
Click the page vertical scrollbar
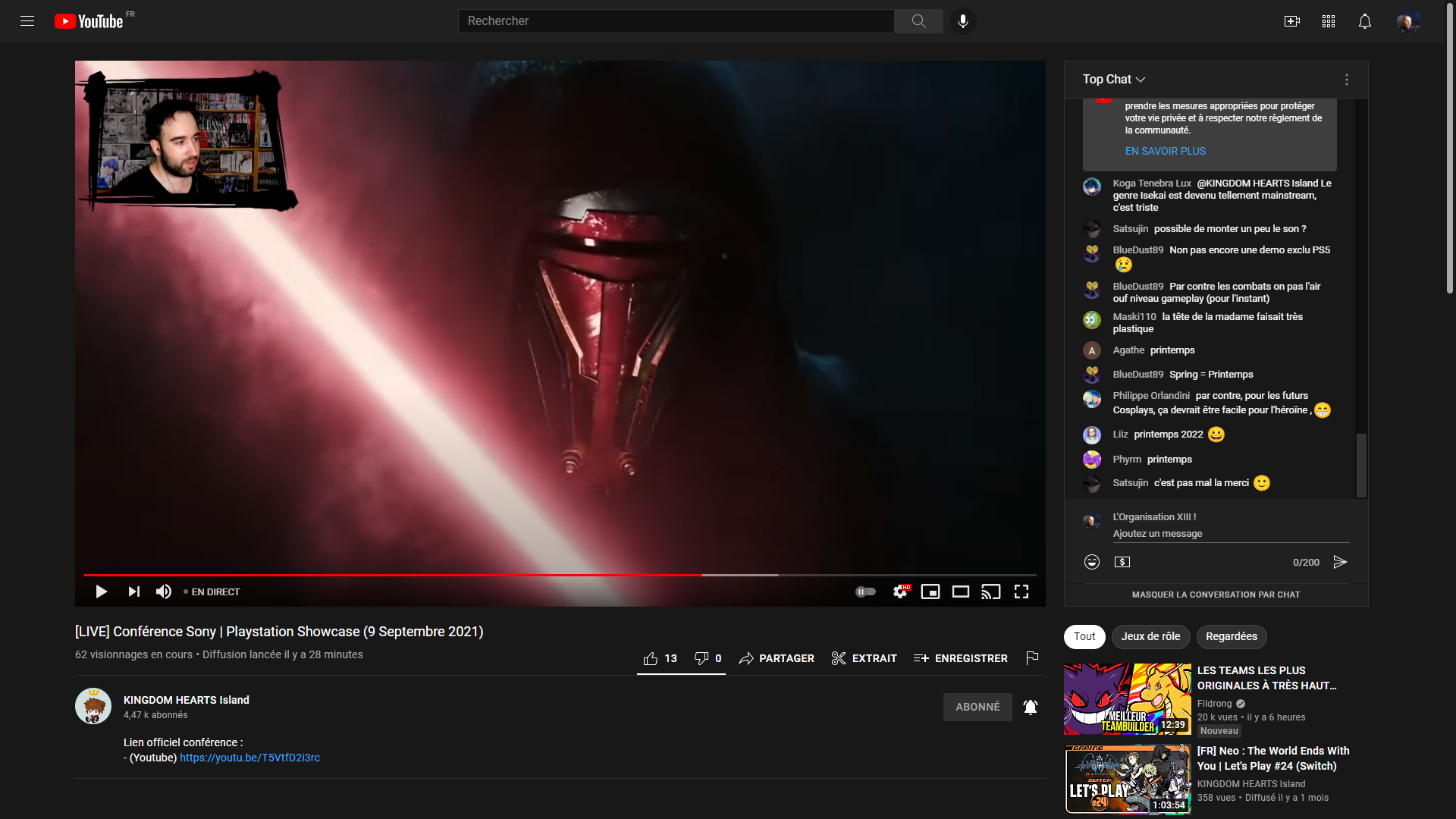tap(1450, 148)
